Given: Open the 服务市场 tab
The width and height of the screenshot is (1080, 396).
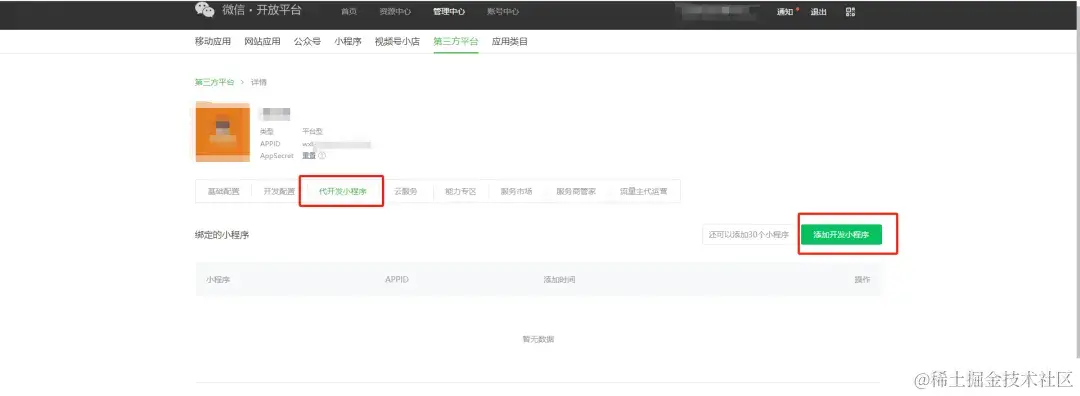Looking at the screenshot, I should point(517,191).
